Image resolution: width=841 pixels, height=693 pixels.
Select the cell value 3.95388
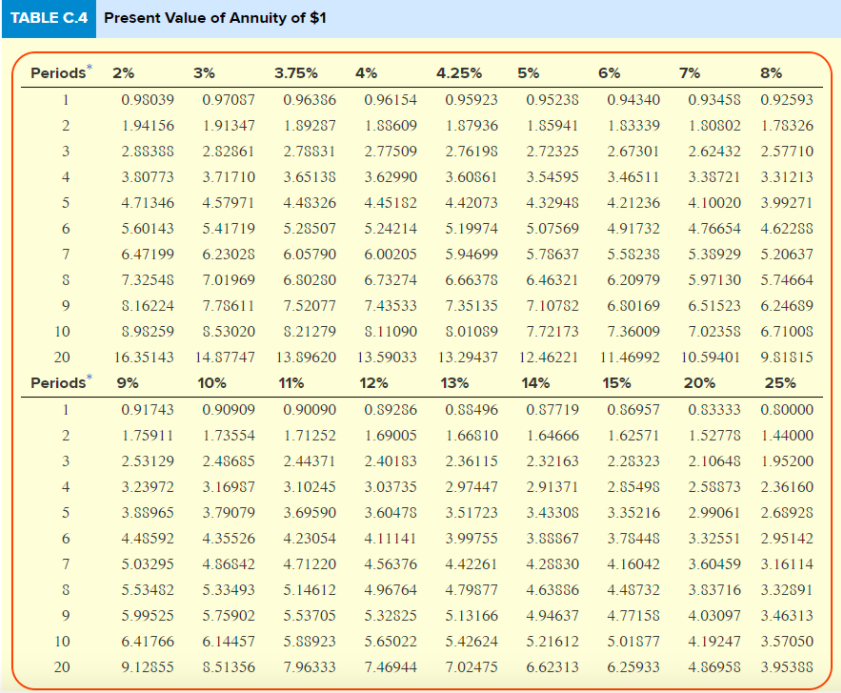(787, 667)
